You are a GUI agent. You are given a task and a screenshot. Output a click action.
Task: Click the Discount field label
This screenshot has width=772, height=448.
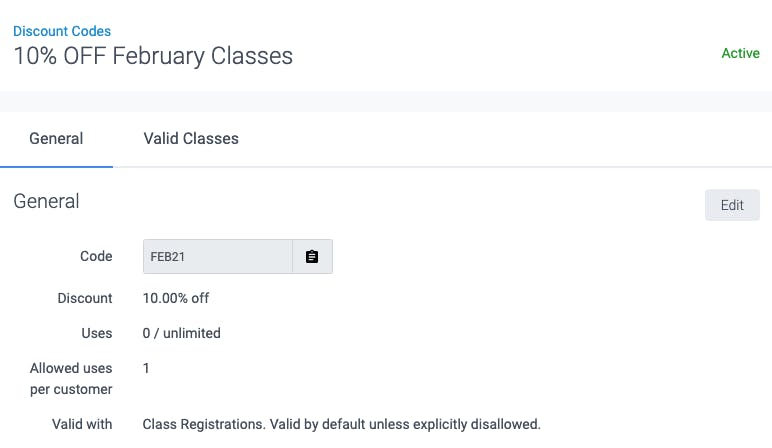pyautogui.click(x=85, y=298)
